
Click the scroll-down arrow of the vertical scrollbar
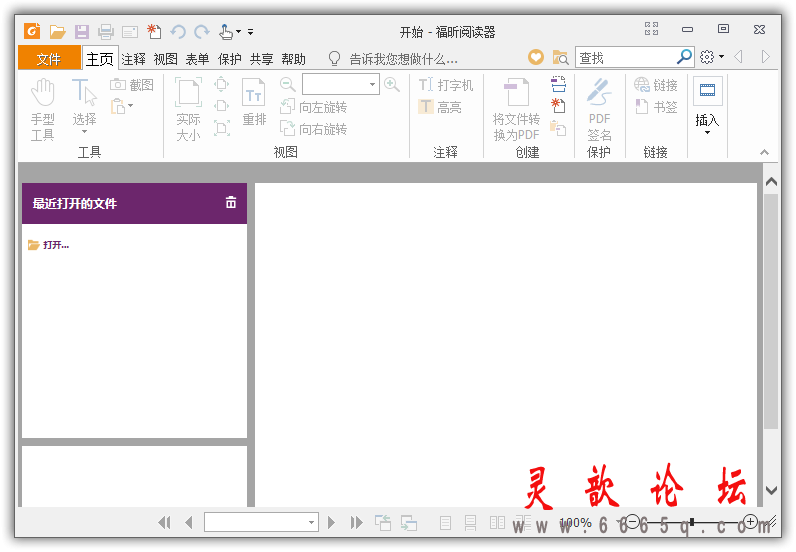[771, 490]
